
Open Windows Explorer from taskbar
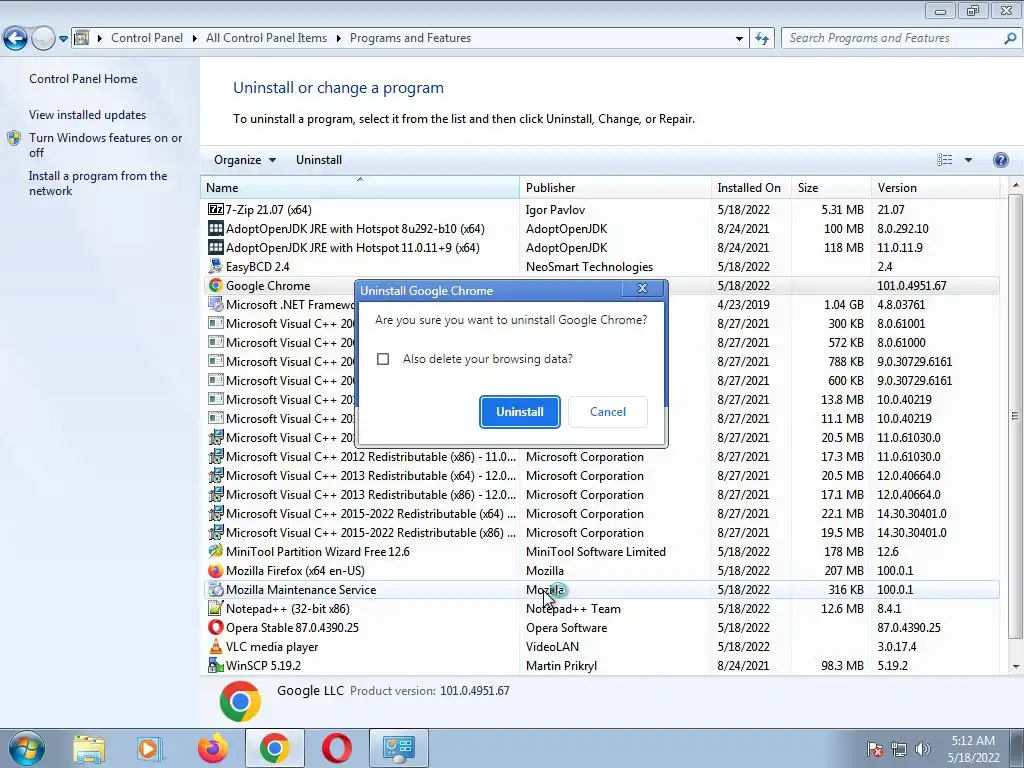[x=89, y=748]
